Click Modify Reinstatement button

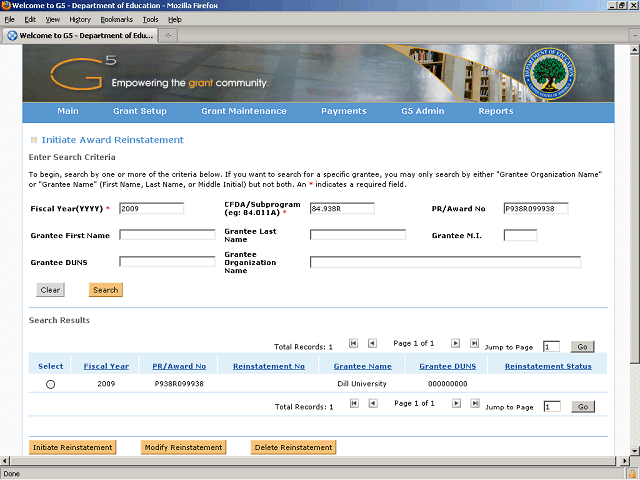(x=183, y=447)
